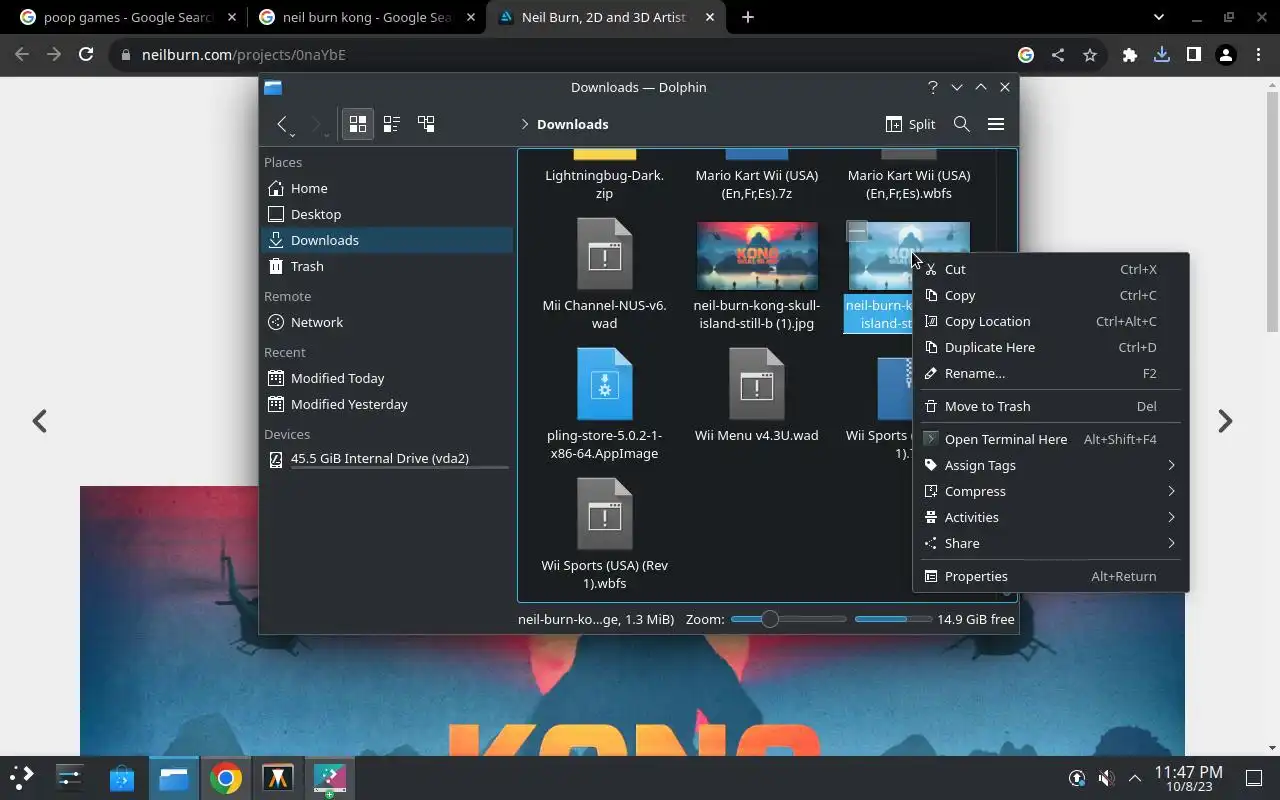Adjust Dolphin Zoom slider
The width and height of the screenshot is (1280, 800).
(x=788, y=619)
